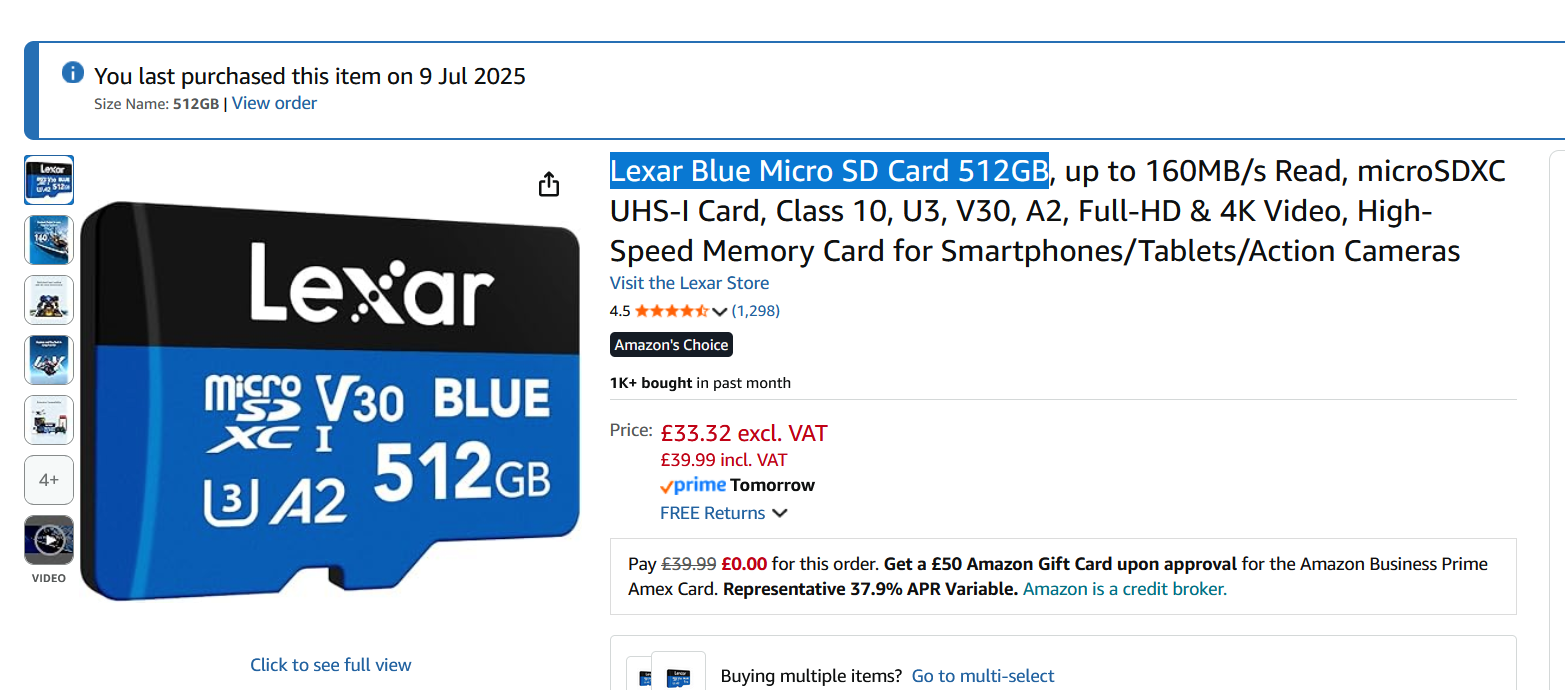Visit the Lexar Store link
The width and height of the screenshot is (1565, 690).
[x=689, y=283]
